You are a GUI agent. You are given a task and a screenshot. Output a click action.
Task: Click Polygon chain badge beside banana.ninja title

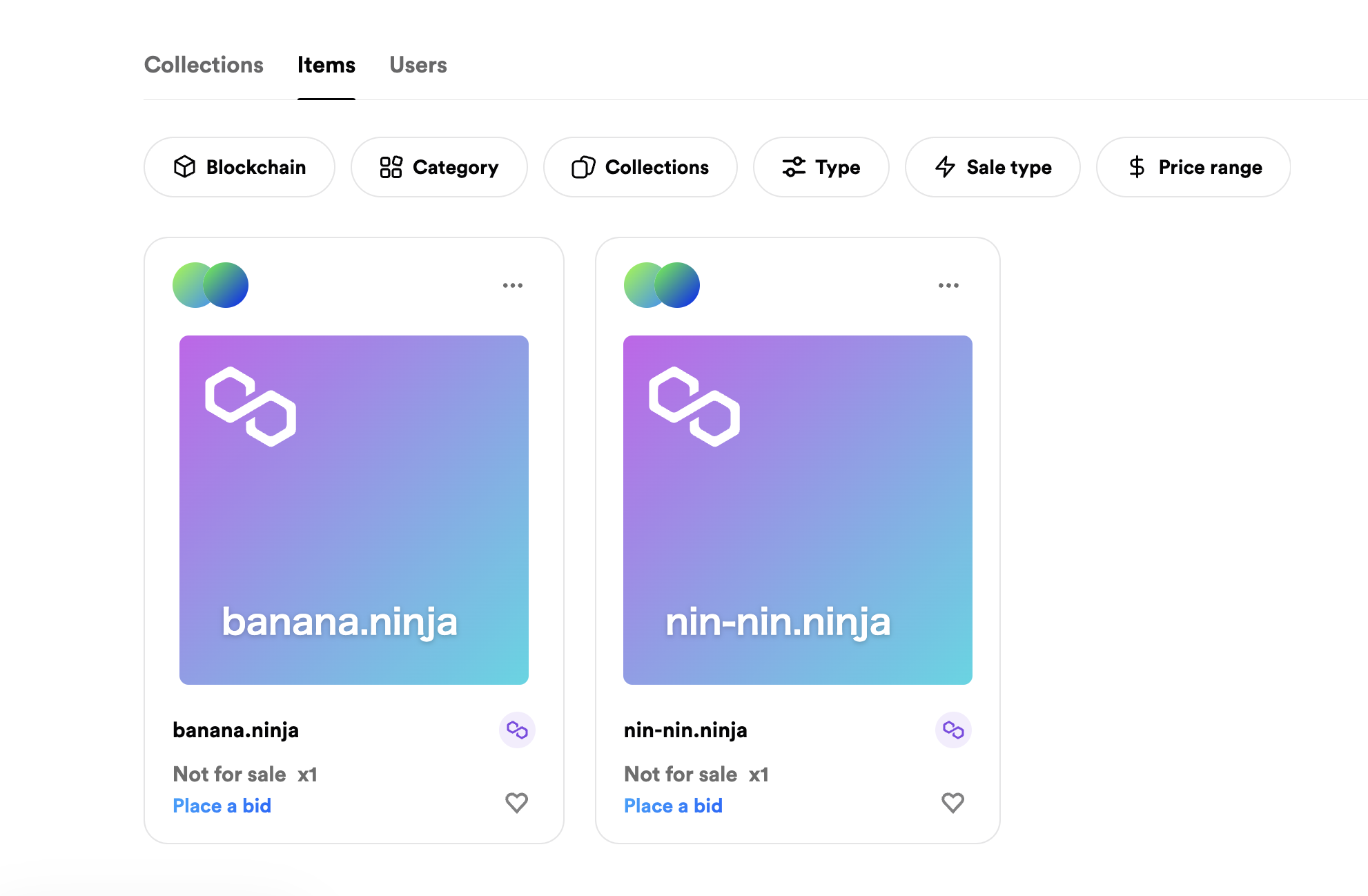[x=517, y=730]
